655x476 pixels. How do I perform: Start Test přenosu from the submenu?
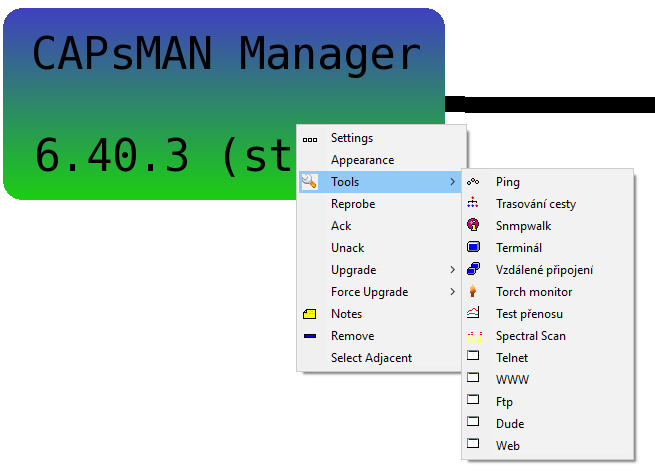548,314
